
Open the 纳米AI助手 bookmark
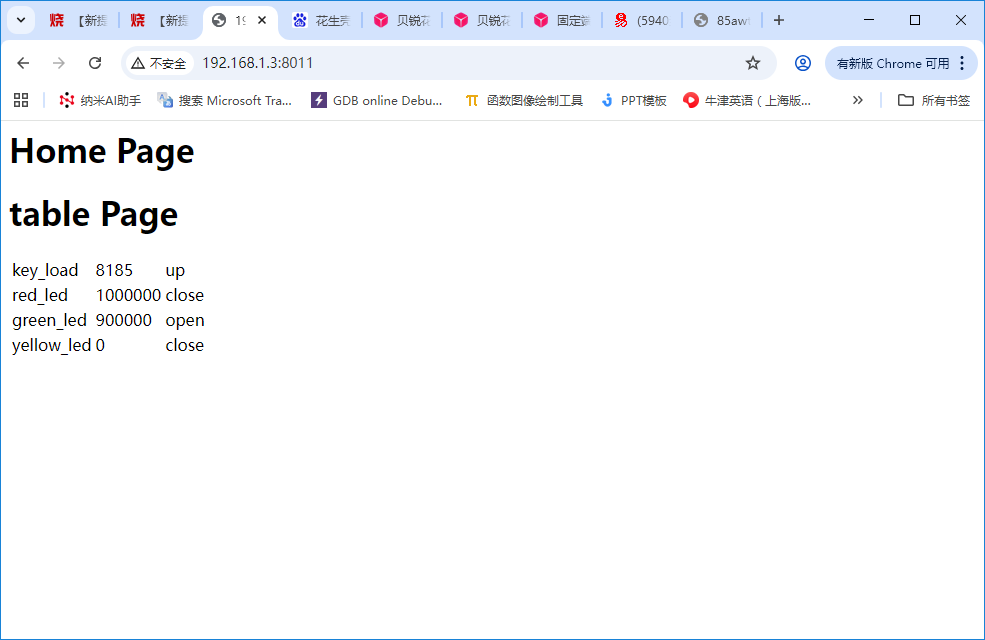(x=100, y=100)
